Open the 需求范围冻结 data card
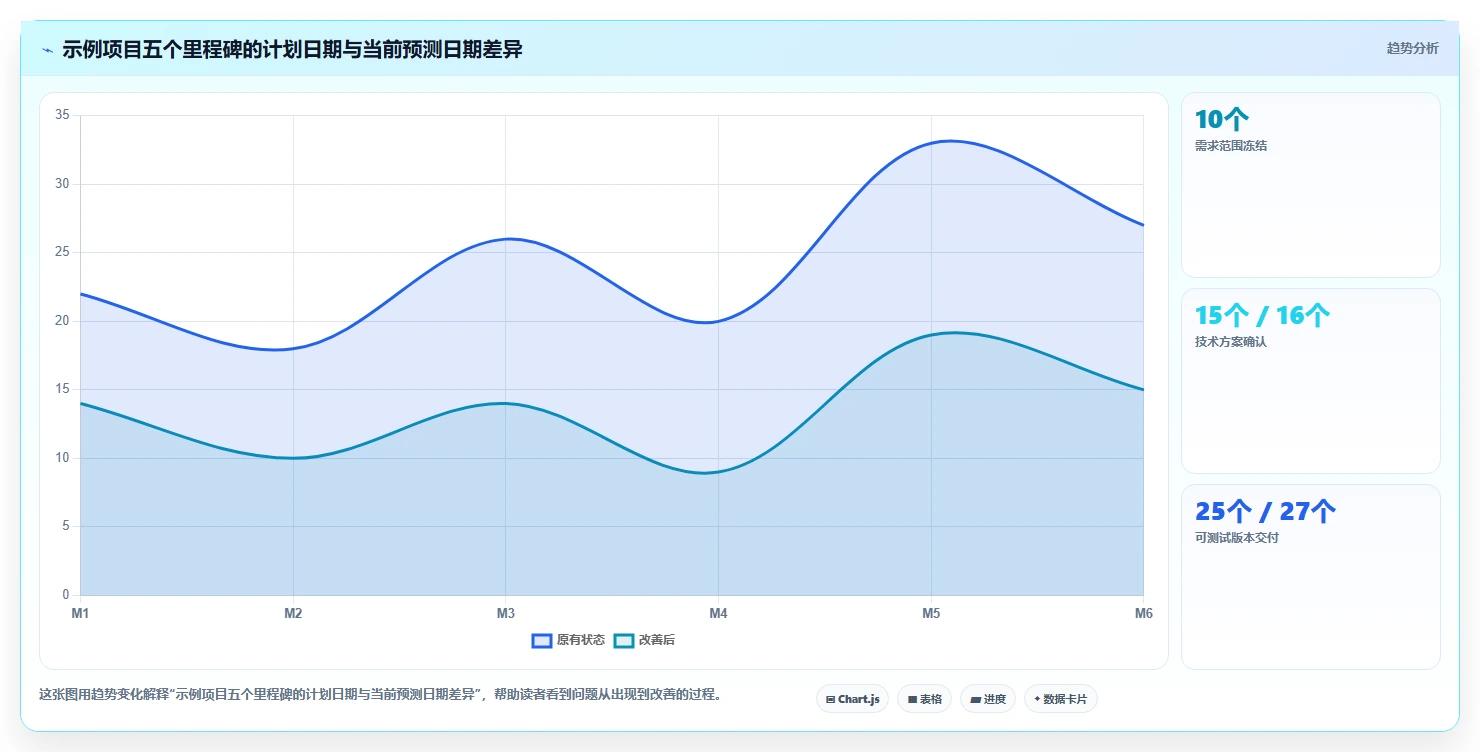This screenshot has width=1480, height=752. pyautogui.click(x=1310, y=185)
